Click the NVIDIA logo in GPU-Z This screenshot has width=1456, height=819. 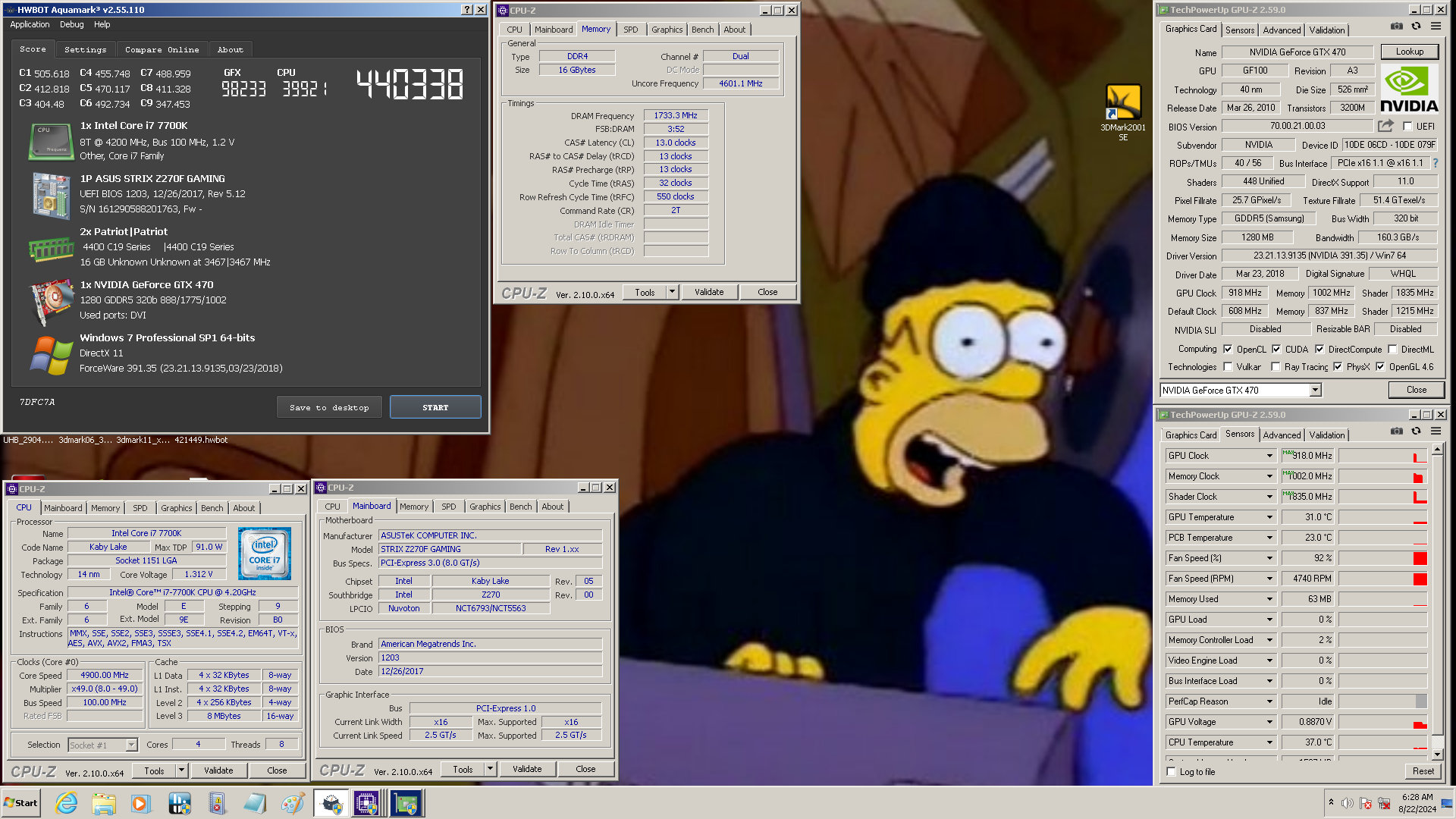1408,89
